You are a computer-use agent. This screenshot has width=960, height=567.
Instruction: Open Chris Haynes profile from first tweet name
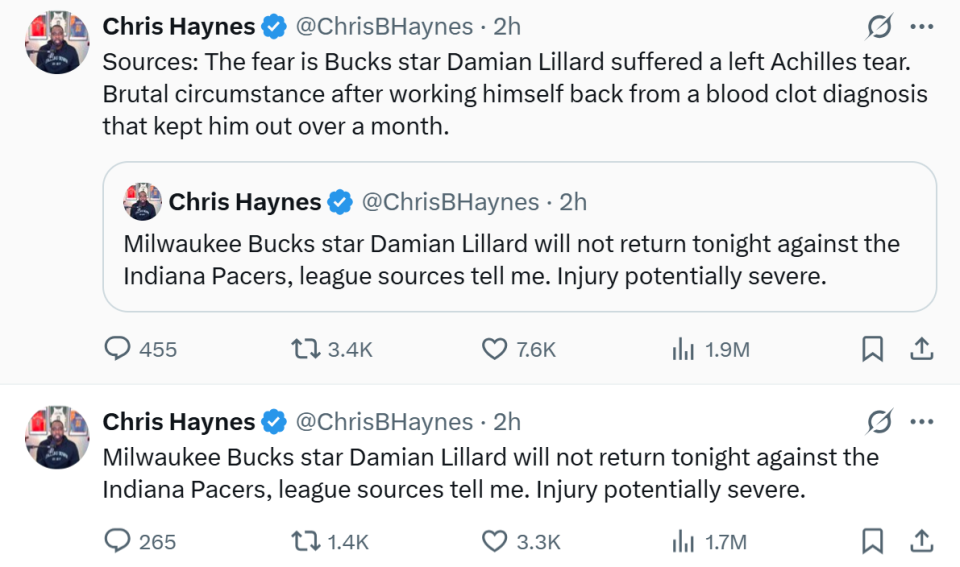pyautogui.click(x=179, y=27)
